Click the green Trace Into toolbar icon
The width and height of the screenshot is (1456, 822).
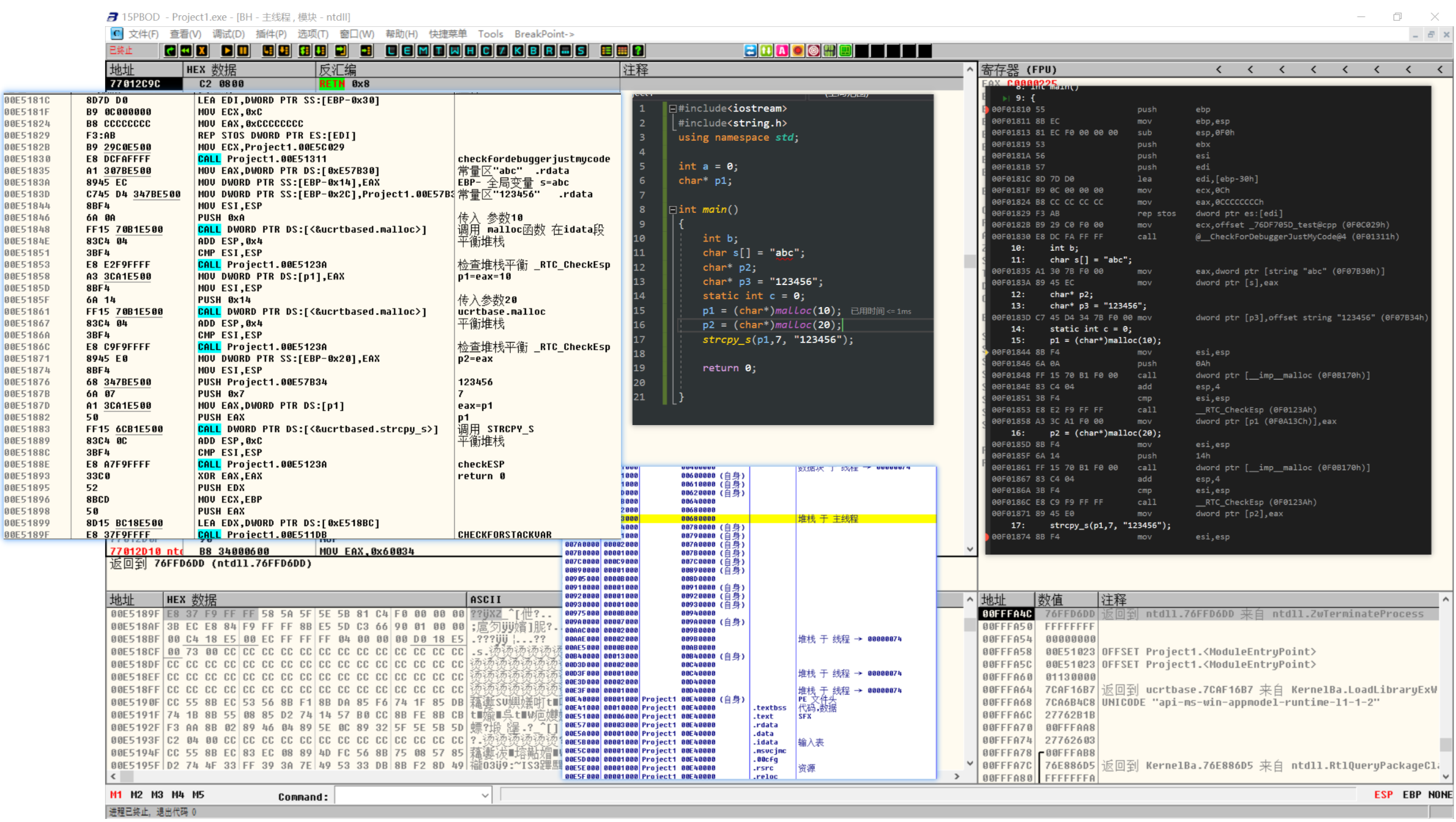[304, 51]
